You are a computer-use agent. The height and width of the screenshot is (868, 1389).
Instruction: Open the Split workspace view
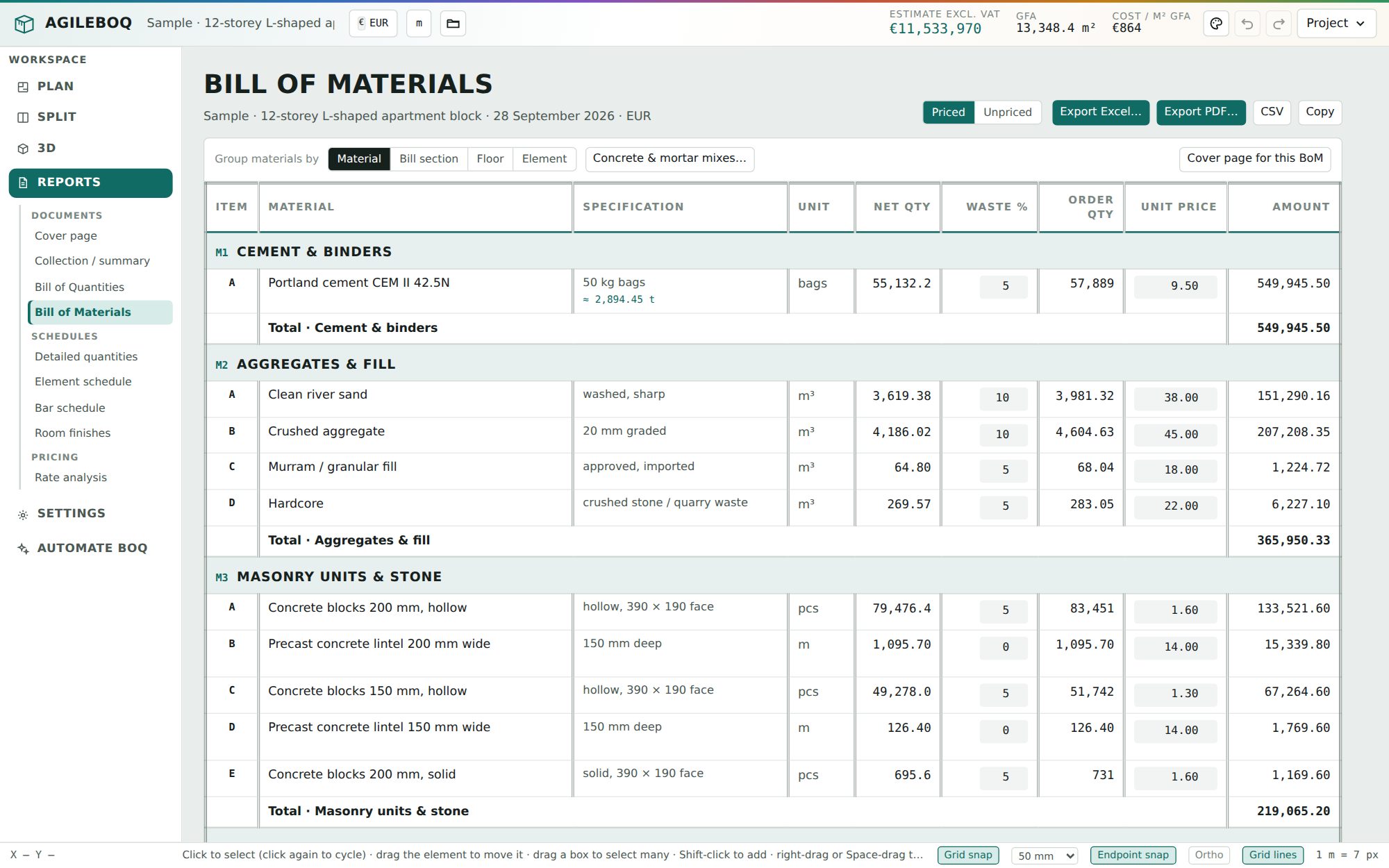tap(90, 117)
